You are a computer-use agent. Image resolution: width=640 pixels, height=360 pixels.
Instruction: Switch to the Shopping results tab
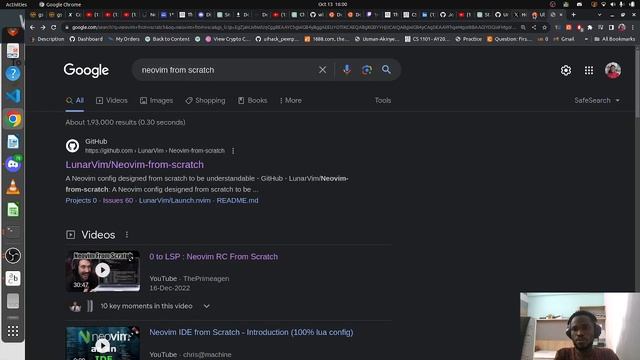tap(205, 100)
